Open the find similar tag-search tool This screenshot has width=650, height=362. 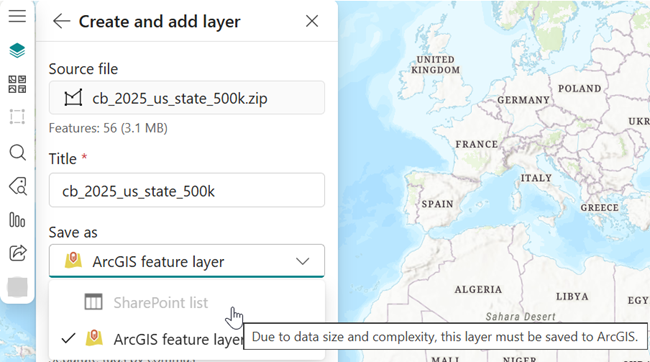[x=18, y=186]
